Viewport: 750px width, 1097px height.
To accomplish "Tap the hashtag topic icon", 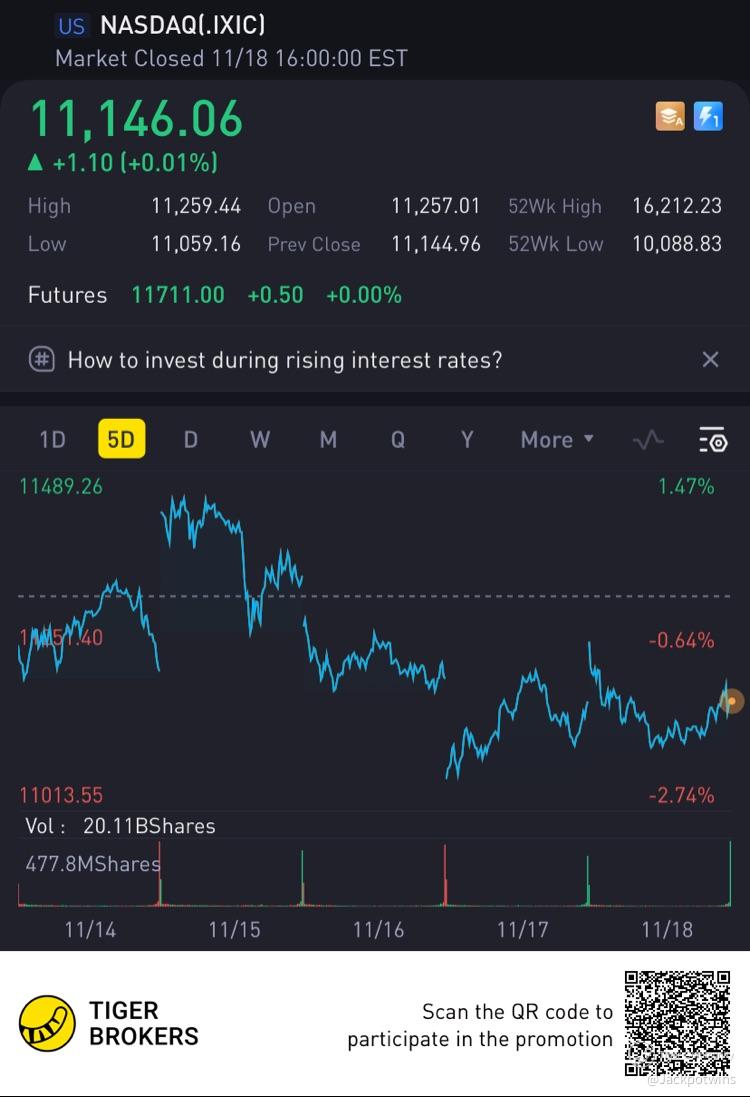I will click(x=41, y=360).
